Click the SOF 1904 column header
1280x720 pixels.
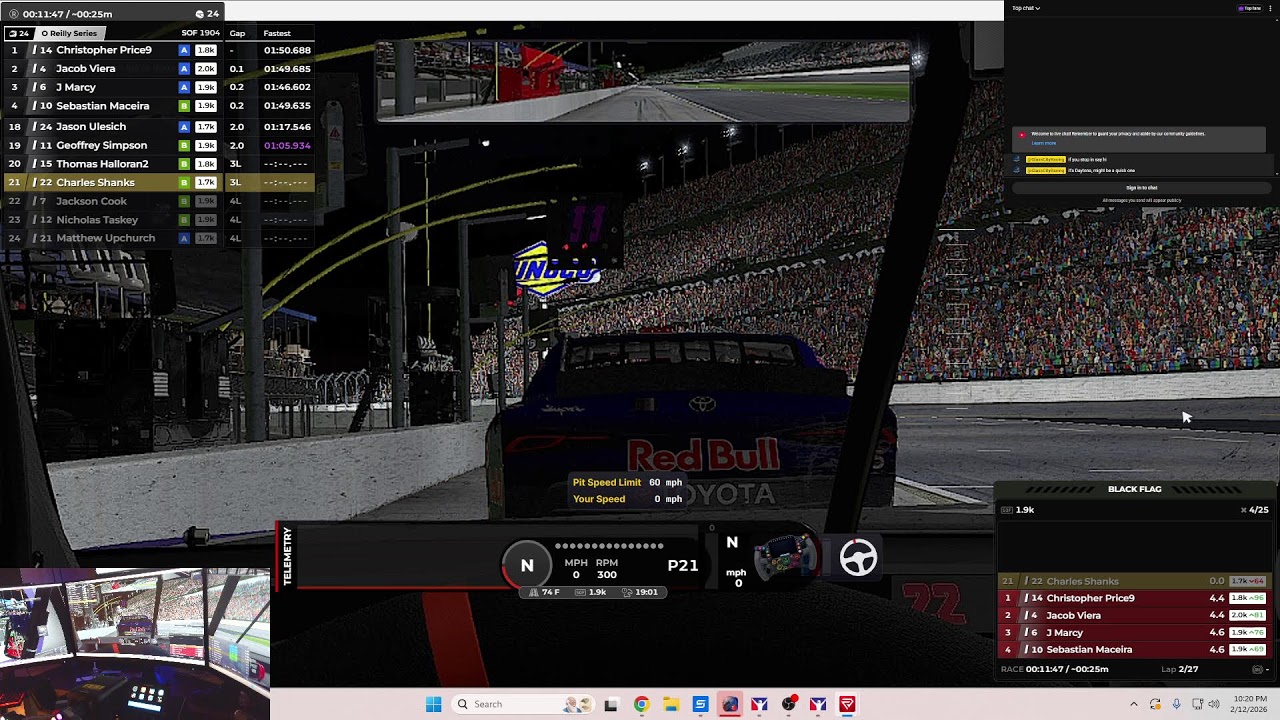tap(200, 33)
